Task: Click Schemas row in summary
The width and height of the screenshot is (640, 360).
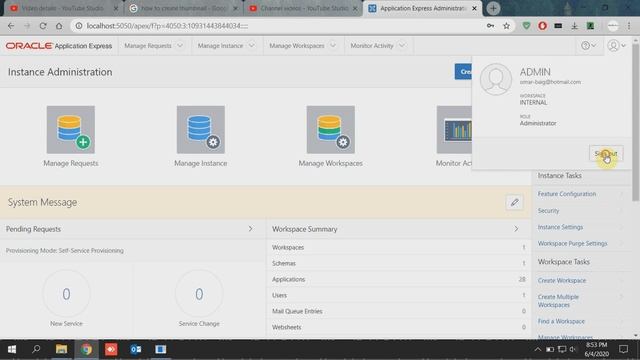Action: [399, 263]
